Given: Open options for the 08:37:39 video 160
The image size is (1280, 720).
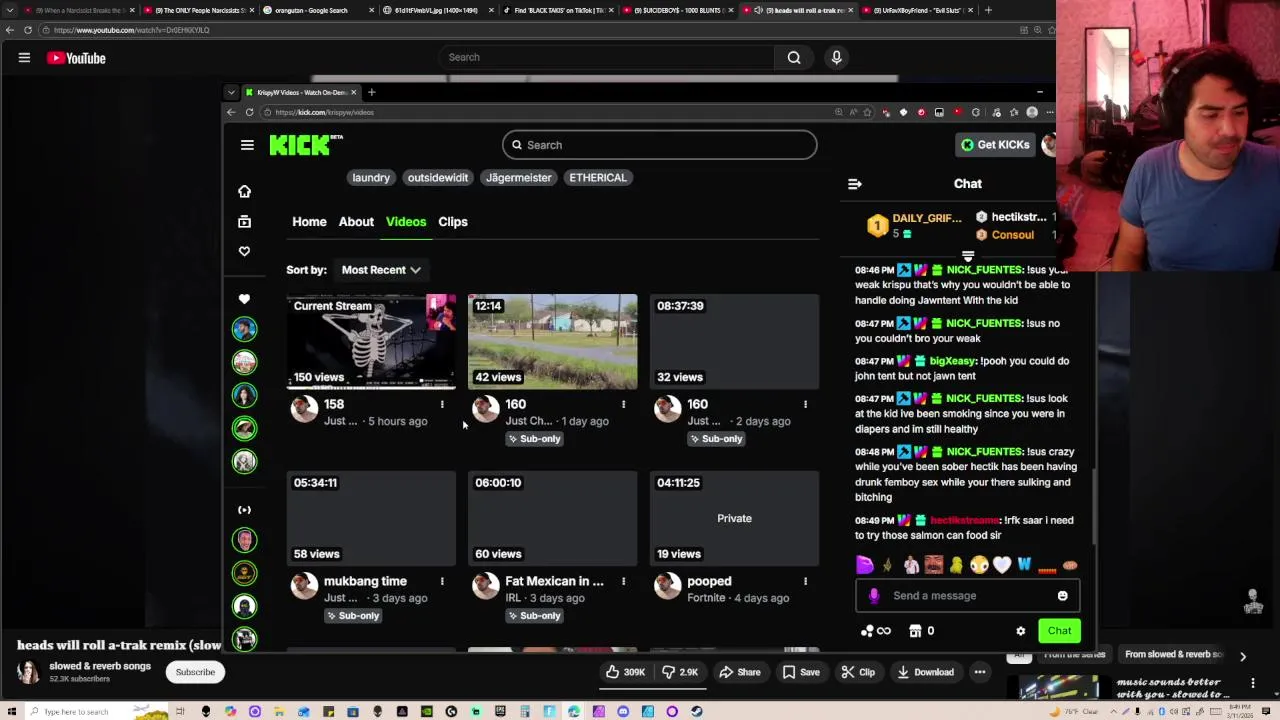Looking at the screenshot, I should click(805, 404).
